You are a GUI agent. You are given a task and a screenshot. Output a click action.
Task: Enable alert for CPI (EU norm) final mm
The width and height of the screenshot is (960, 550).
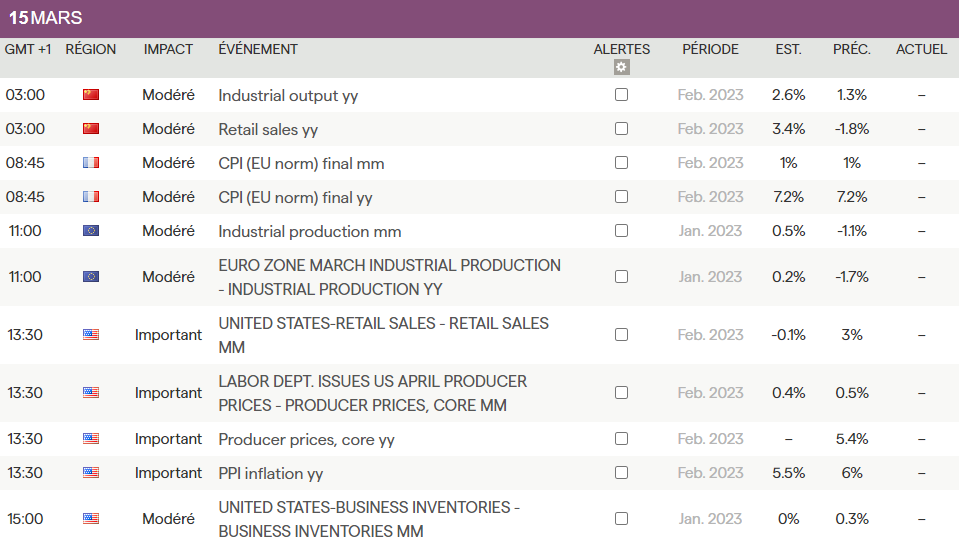tap(621, 163)
